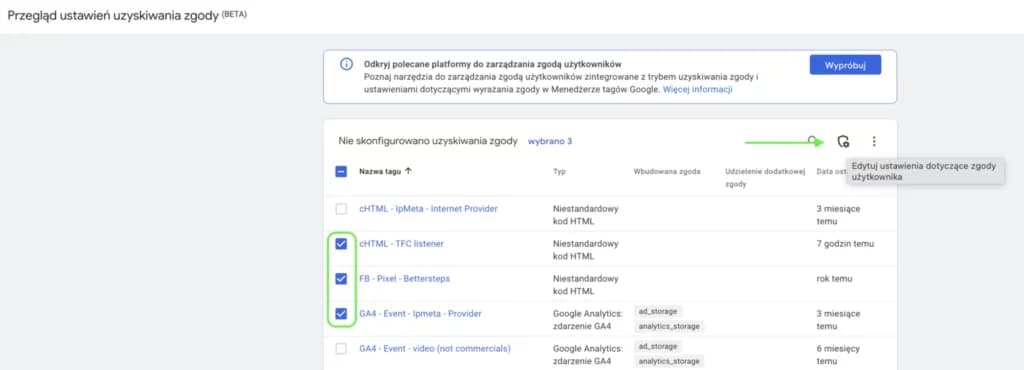Viewport: 1024px width, 370px height.
Task: Open the three-dot more options menu
Action: 874,141
